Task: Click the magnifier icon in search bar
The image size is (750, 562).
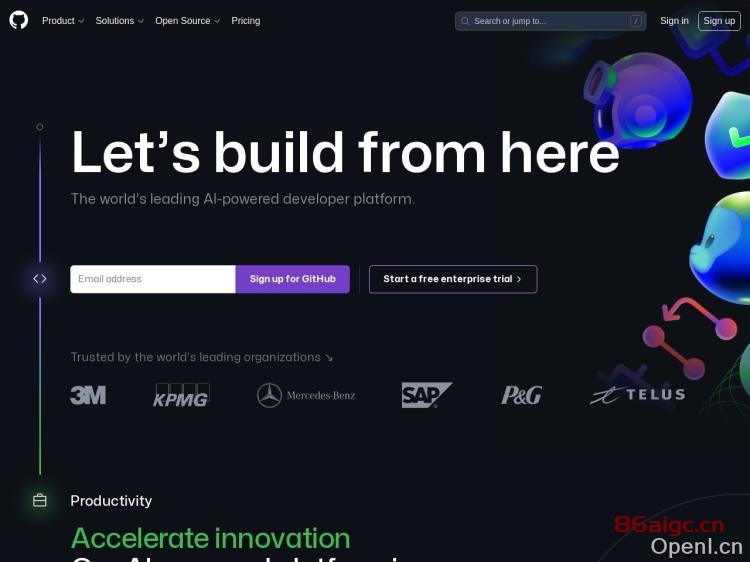Action: tap(465, 21)
